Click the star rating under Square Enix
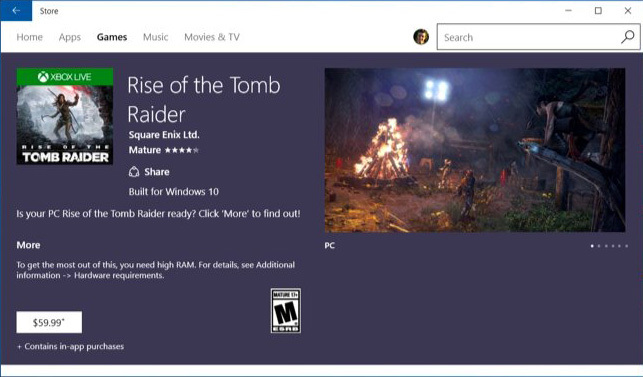 pos(181,150)
